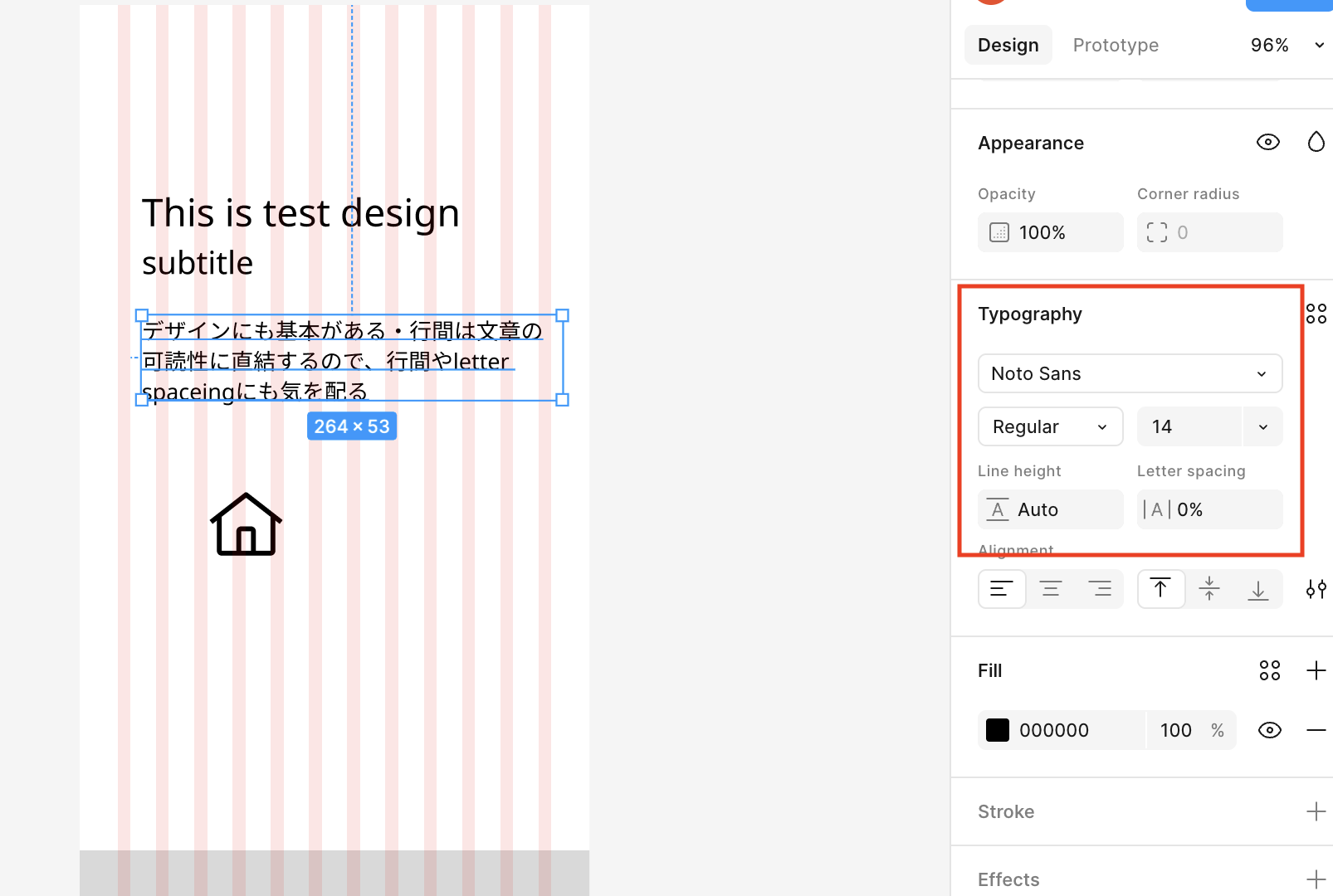Set vertical text alignment to top
This screenshot has width=1333, height=896.
click(1160, 589)
